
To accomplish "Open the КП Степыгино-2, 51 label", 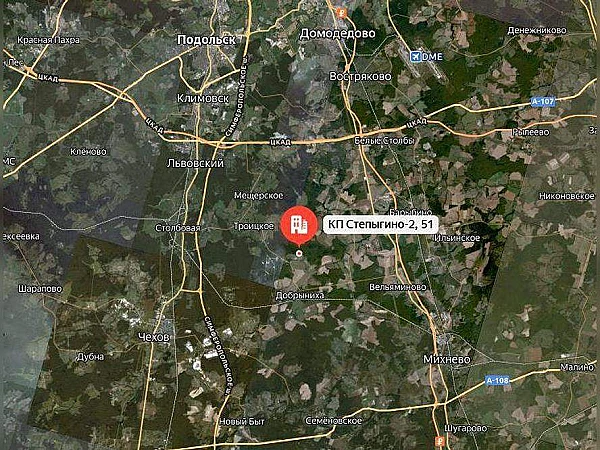I will tap(380, 224).
